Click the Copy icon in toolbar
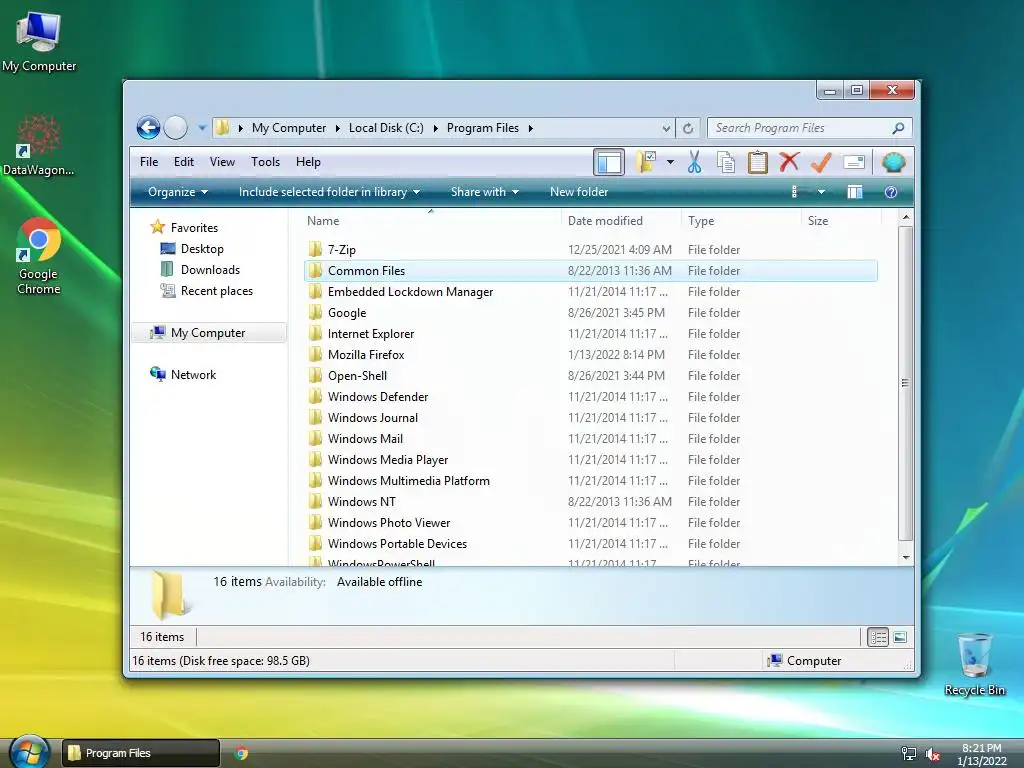This screenshot has width=1024, height=768. click(x=726, y=162)
